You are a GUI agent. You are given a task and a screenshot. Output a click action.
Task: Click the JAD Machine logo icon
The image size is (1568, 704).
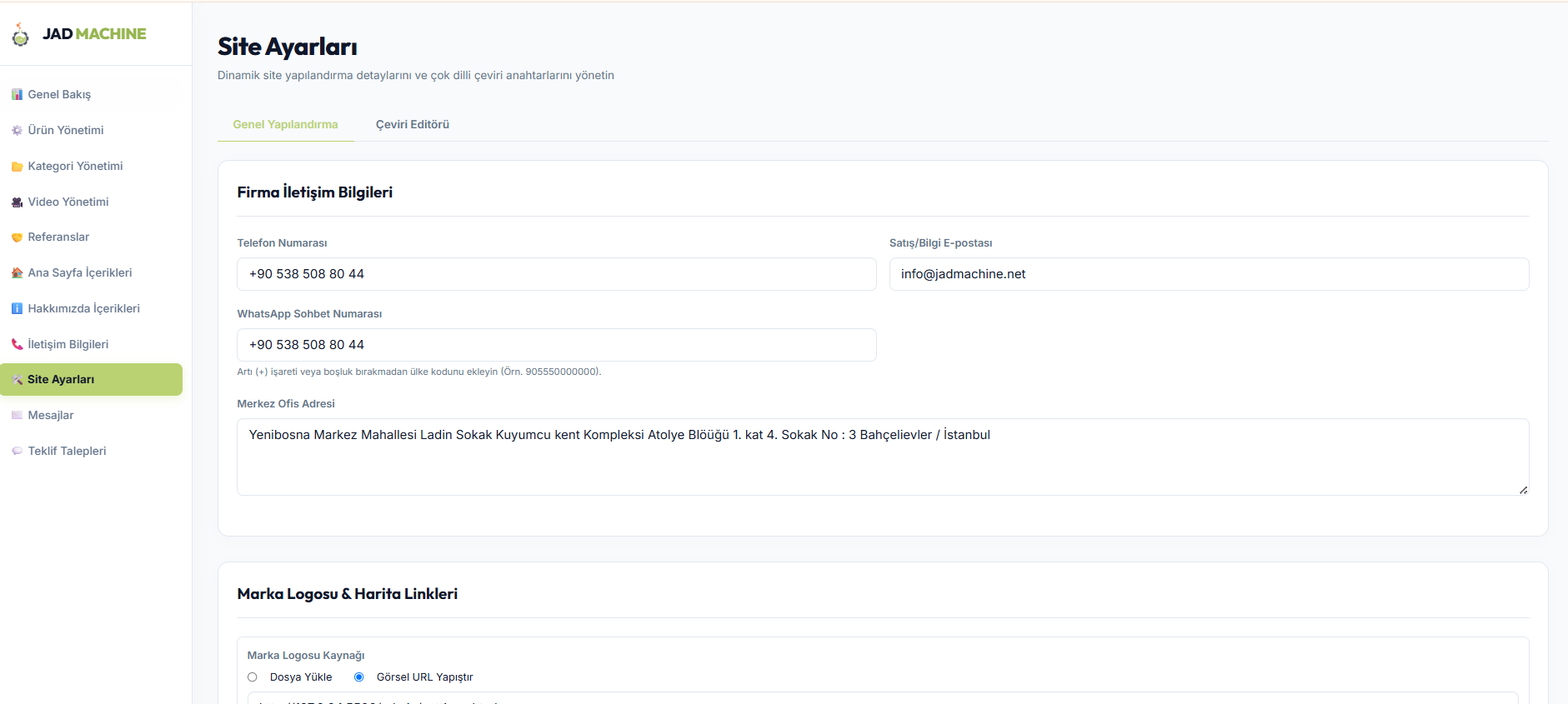(x=20, y=35)
